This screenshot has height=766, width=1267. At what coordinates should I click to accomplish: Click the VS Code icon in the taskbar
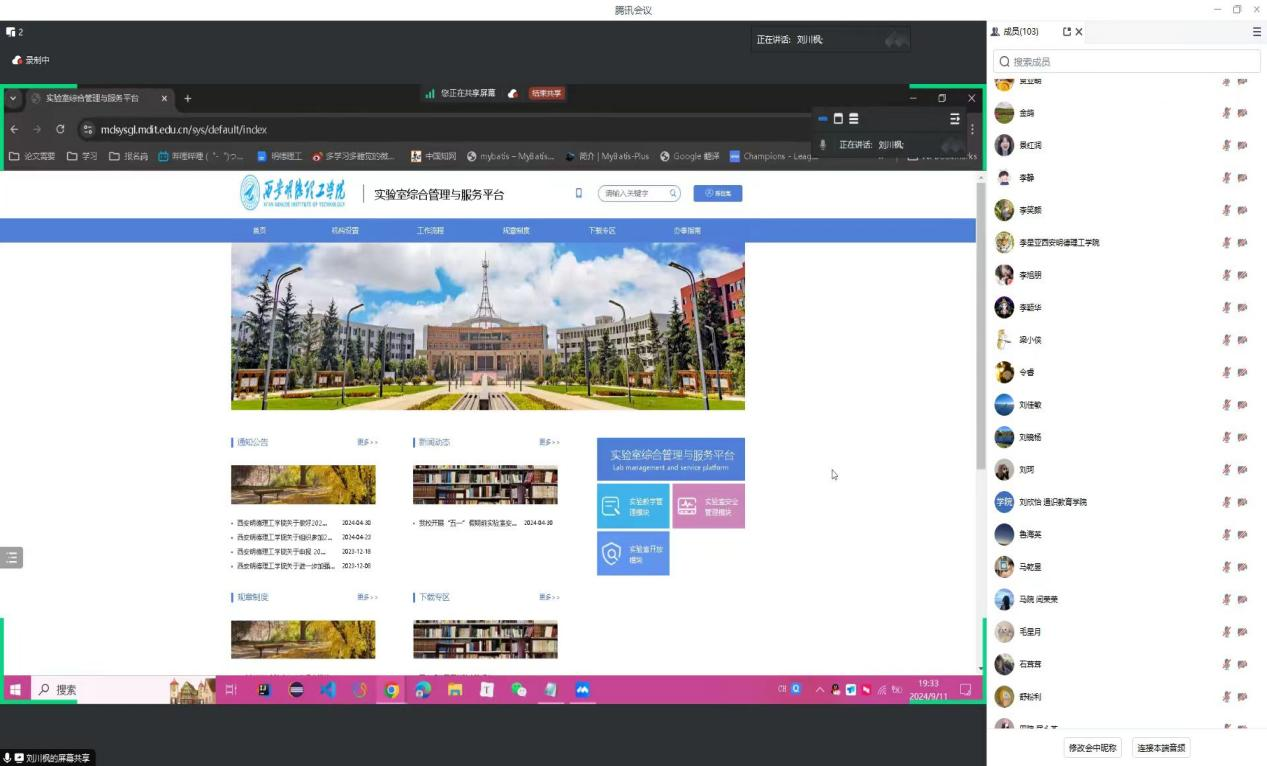click(328, 690)
